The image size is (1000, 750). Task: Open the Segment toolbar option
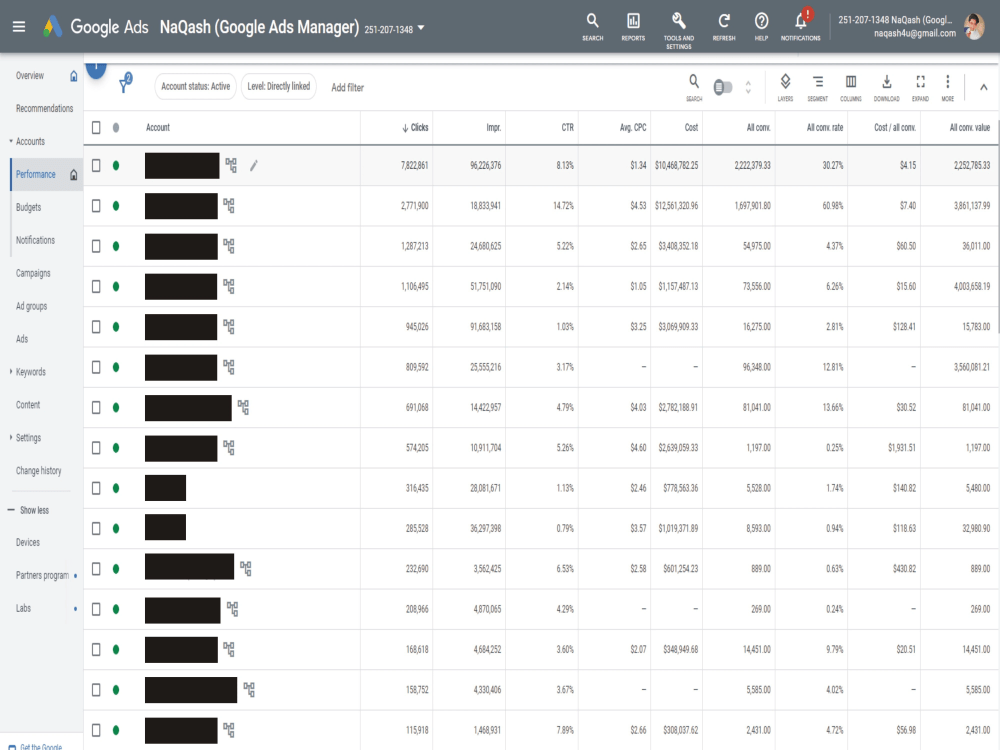(818, 87)
